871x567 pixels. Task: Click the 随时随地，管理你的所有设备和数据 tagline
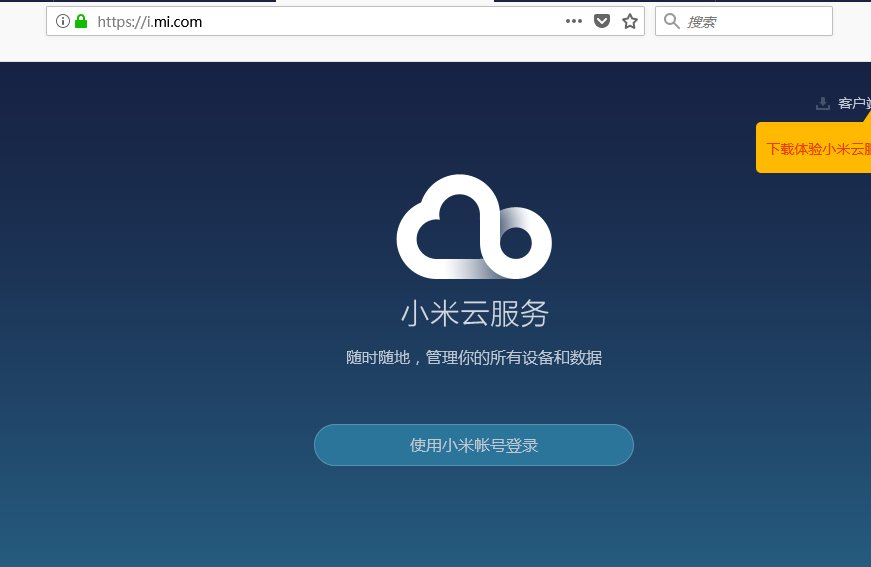[474, 357]
